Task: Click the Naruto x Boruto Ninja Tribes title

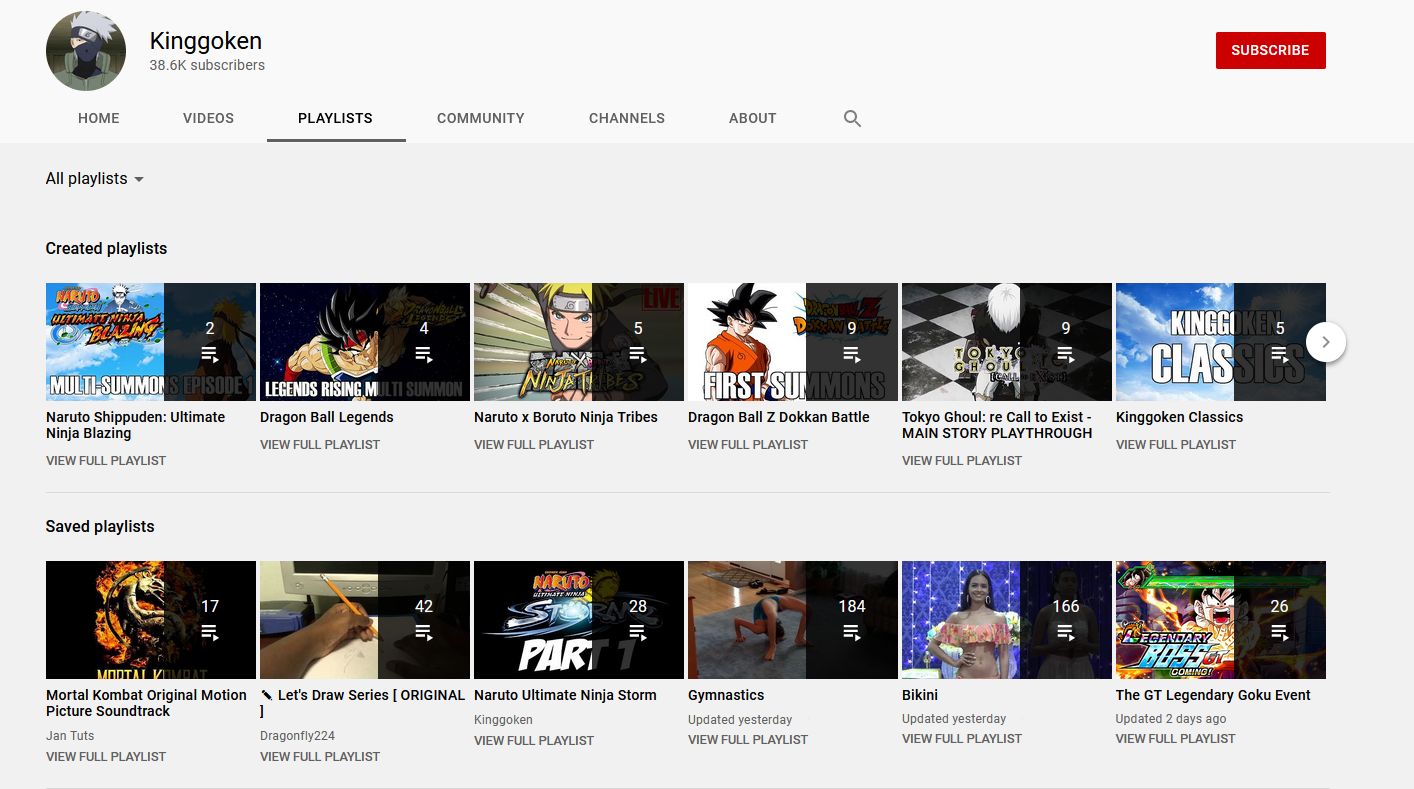Action: tap(566, 417)
